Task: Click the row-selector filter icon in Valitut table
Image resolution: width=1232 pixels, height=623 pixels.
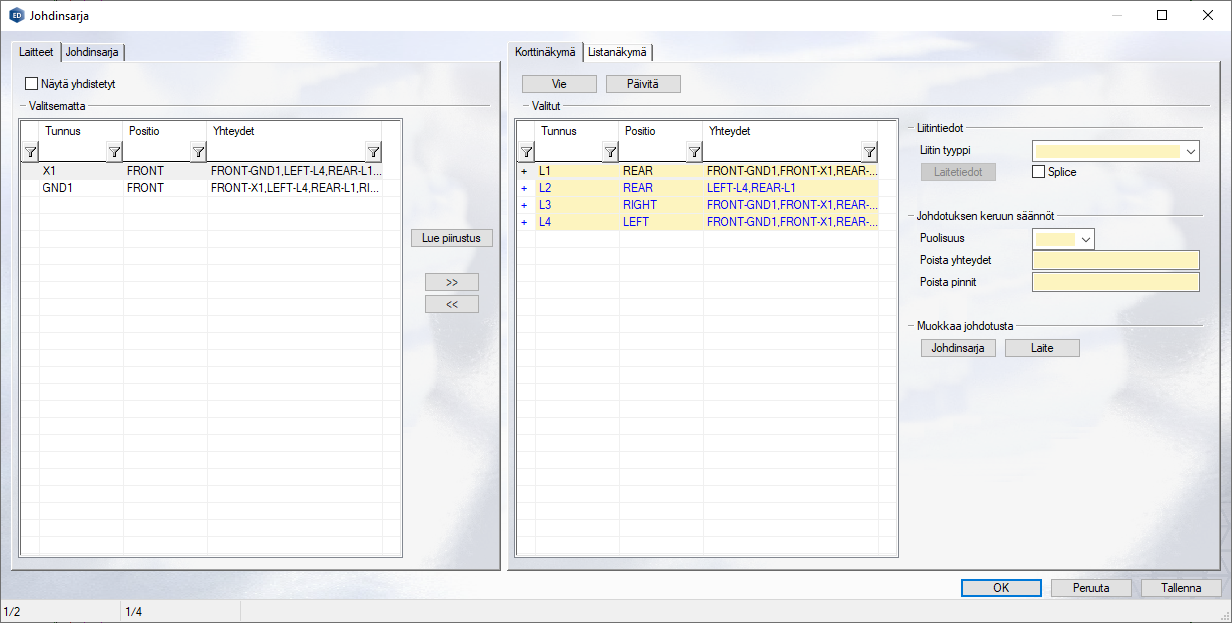Action: [526, 152]
